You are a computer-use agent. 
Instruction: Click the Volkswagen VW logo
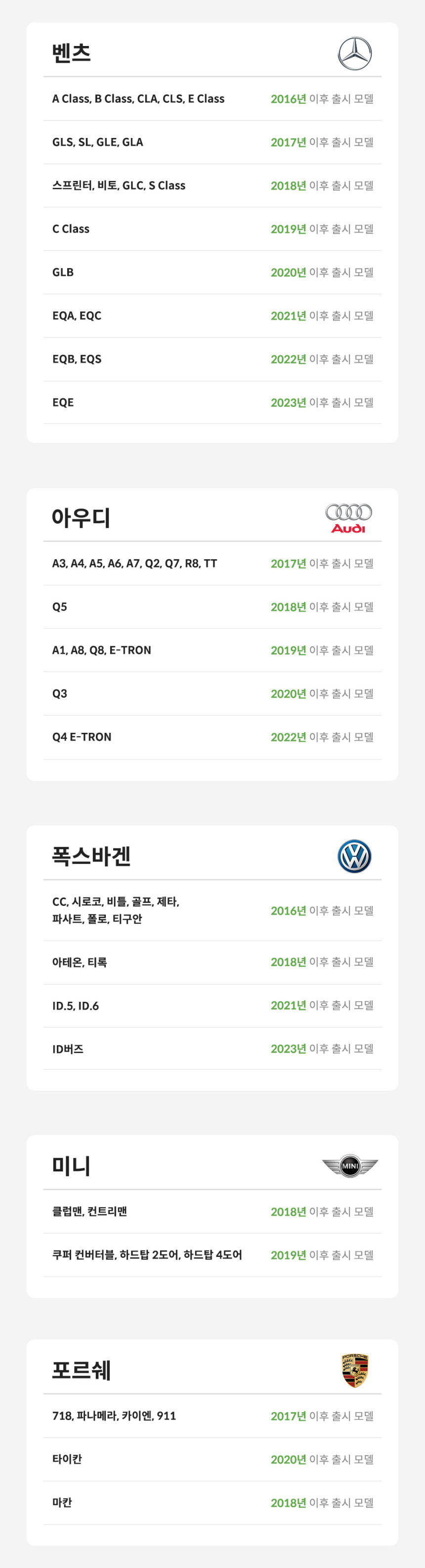point(354,856)
